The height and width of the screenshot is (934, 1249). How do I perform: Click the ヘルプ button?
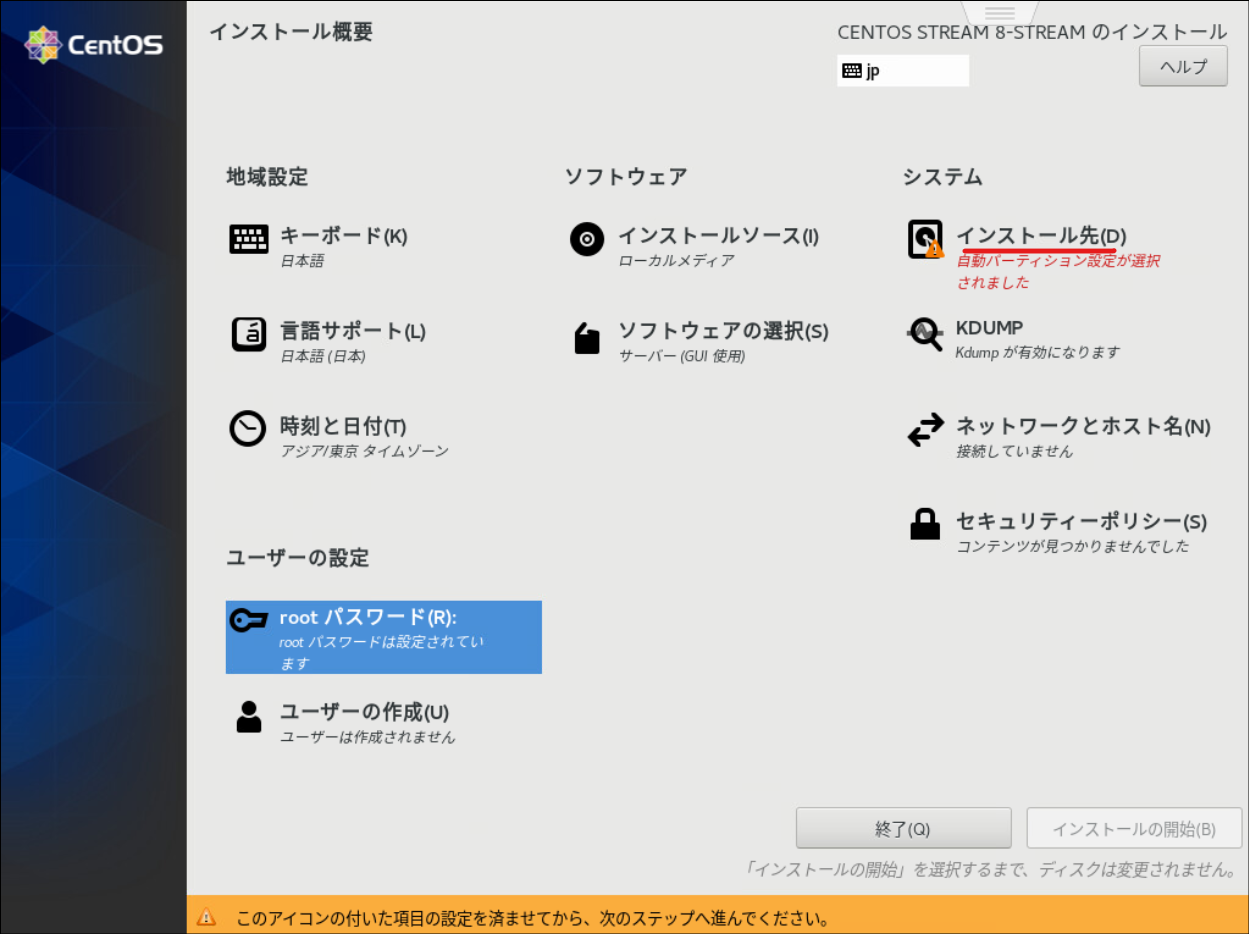pyautogui.click(x=1183, y=66)
